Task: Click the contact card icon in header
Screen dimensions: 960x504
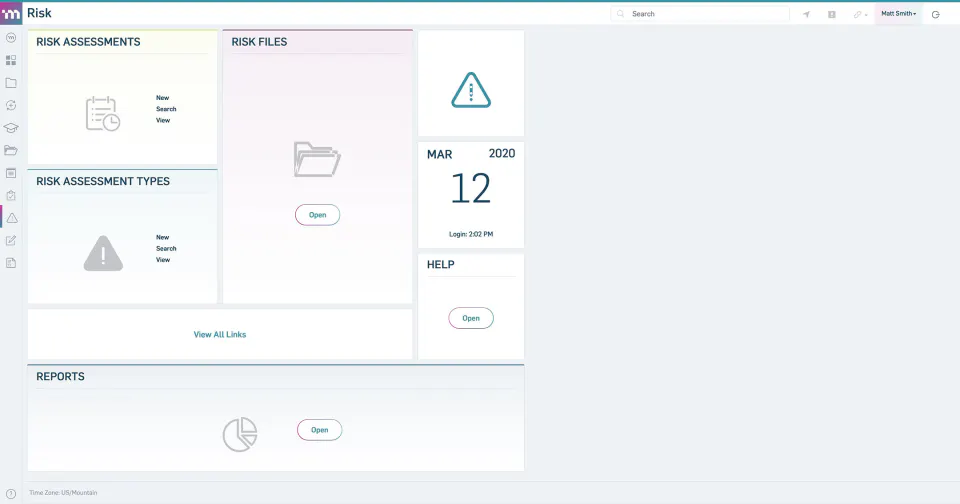Action: click(x=831, y=14)
